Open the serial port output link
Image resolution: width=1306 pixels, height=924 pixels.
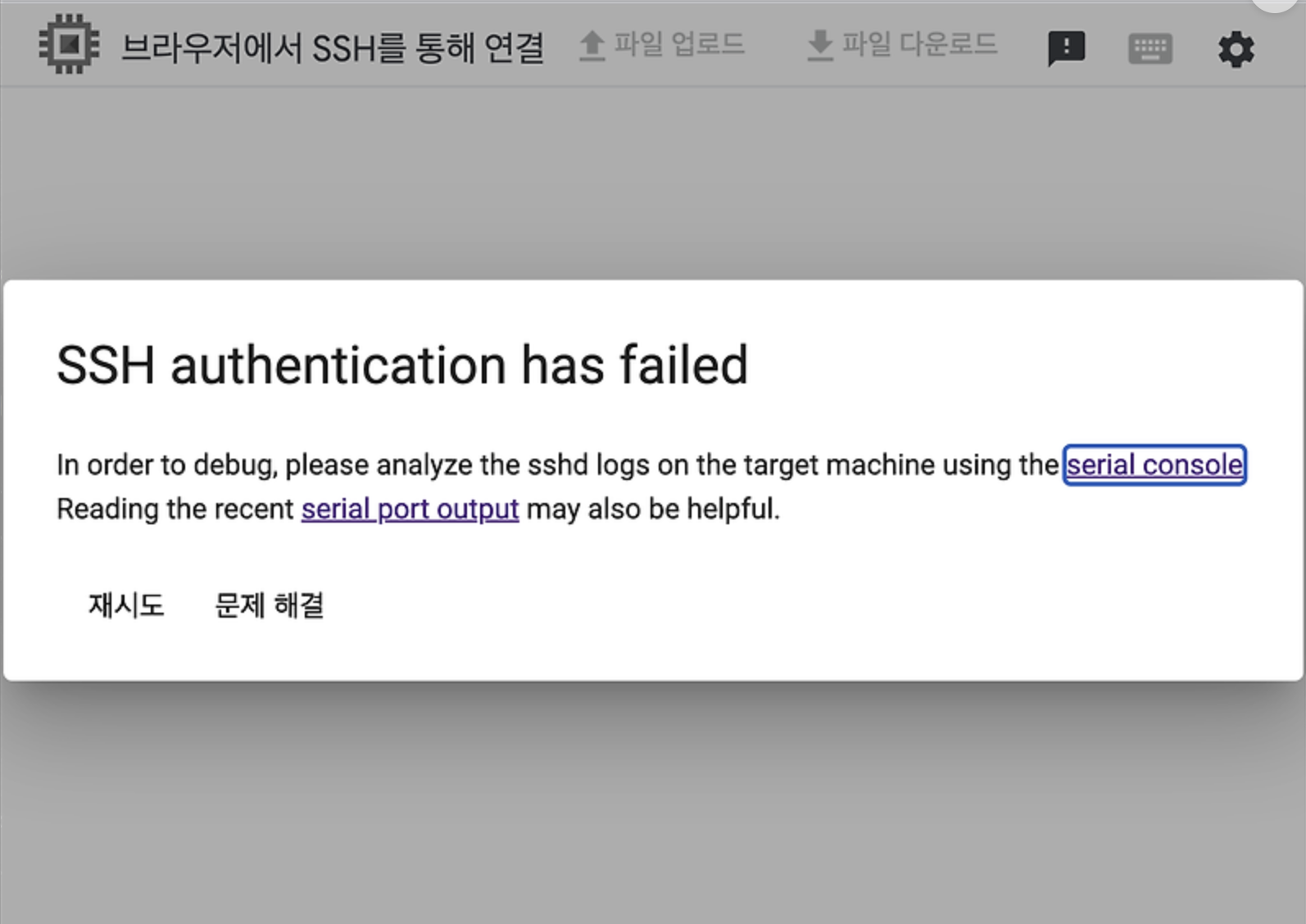click(x=410, y=509)
